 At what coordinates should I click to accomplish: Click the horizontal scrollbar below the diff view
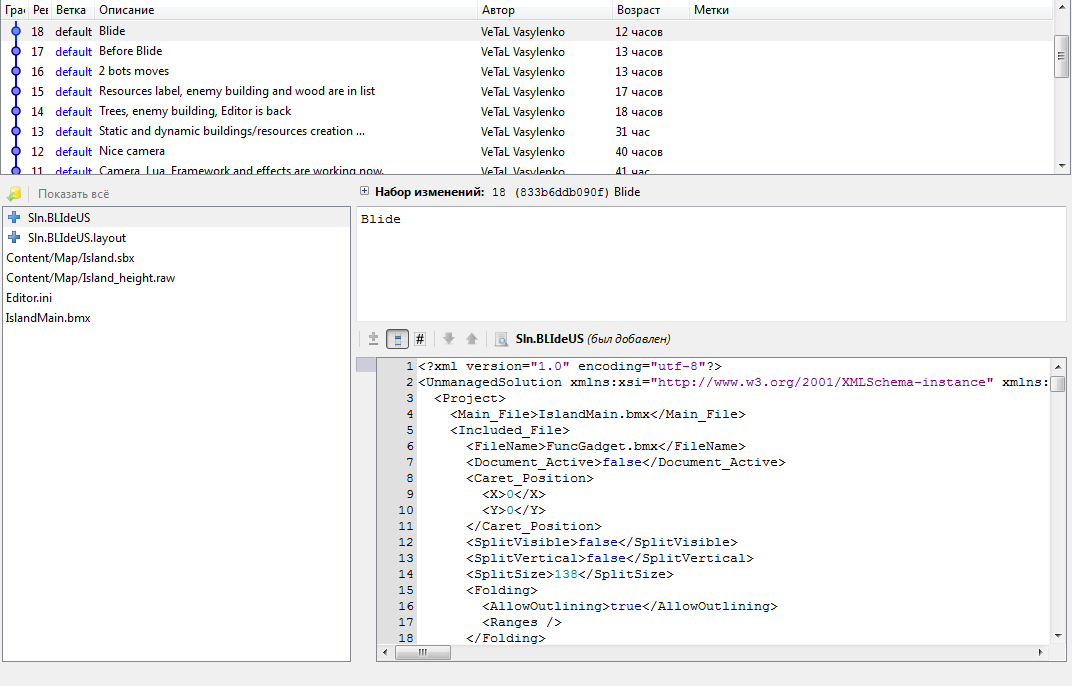tap(423, 652)
